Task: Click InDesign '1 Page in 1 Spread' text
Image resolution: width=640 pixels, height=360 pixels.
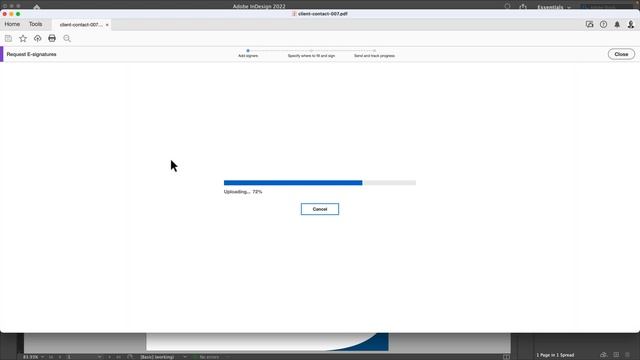Action: coord(555,355)
